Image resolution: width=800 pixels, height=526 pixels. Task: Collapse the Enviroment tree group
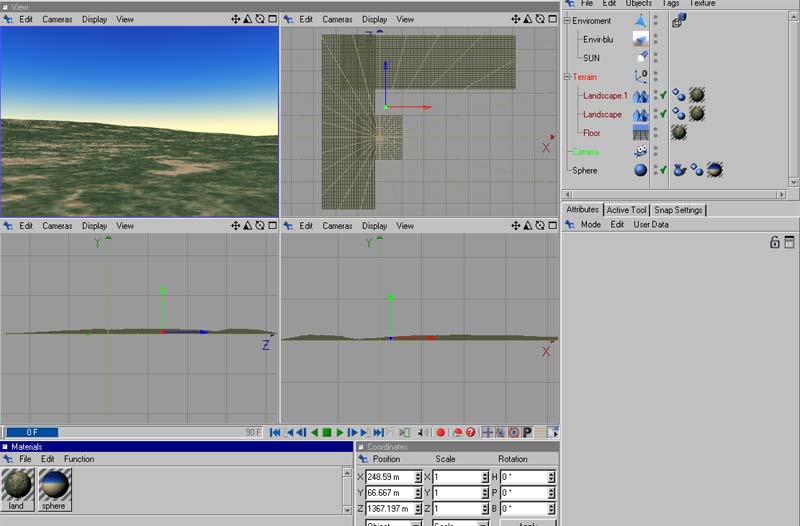tap(567, 21)
